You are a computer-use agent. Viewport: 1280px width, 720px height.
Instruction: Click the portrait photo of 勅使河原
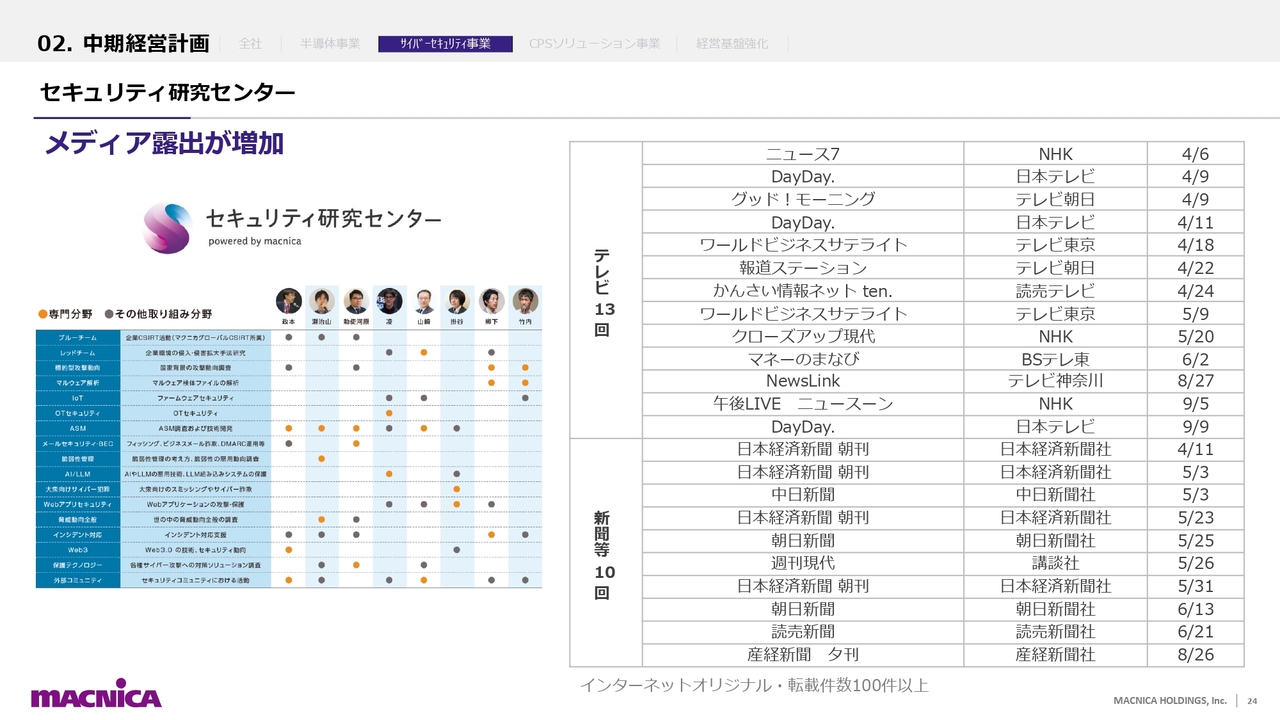click(x=356, y=300)
